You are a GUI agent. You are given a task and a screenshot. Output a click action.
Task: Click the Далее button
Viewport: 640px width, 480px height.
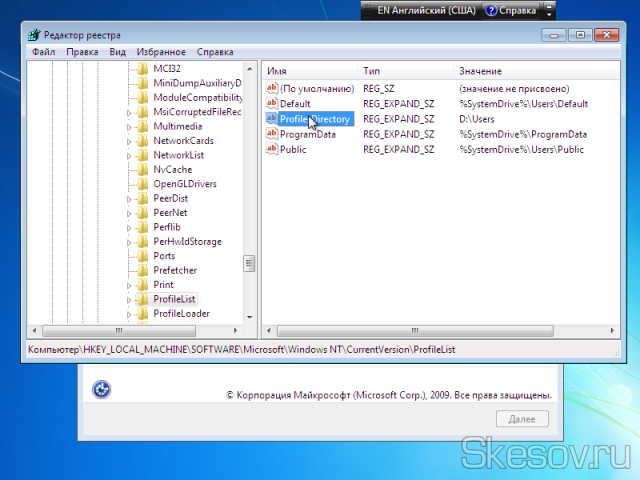point(521,419)
